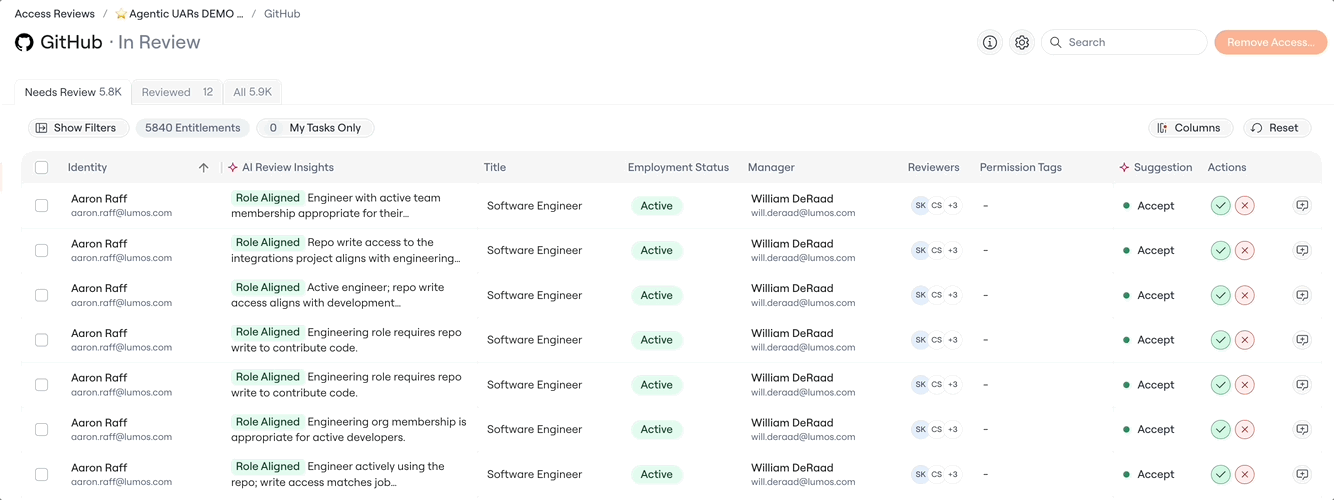Click the Reviewers column header

(933, 168)
